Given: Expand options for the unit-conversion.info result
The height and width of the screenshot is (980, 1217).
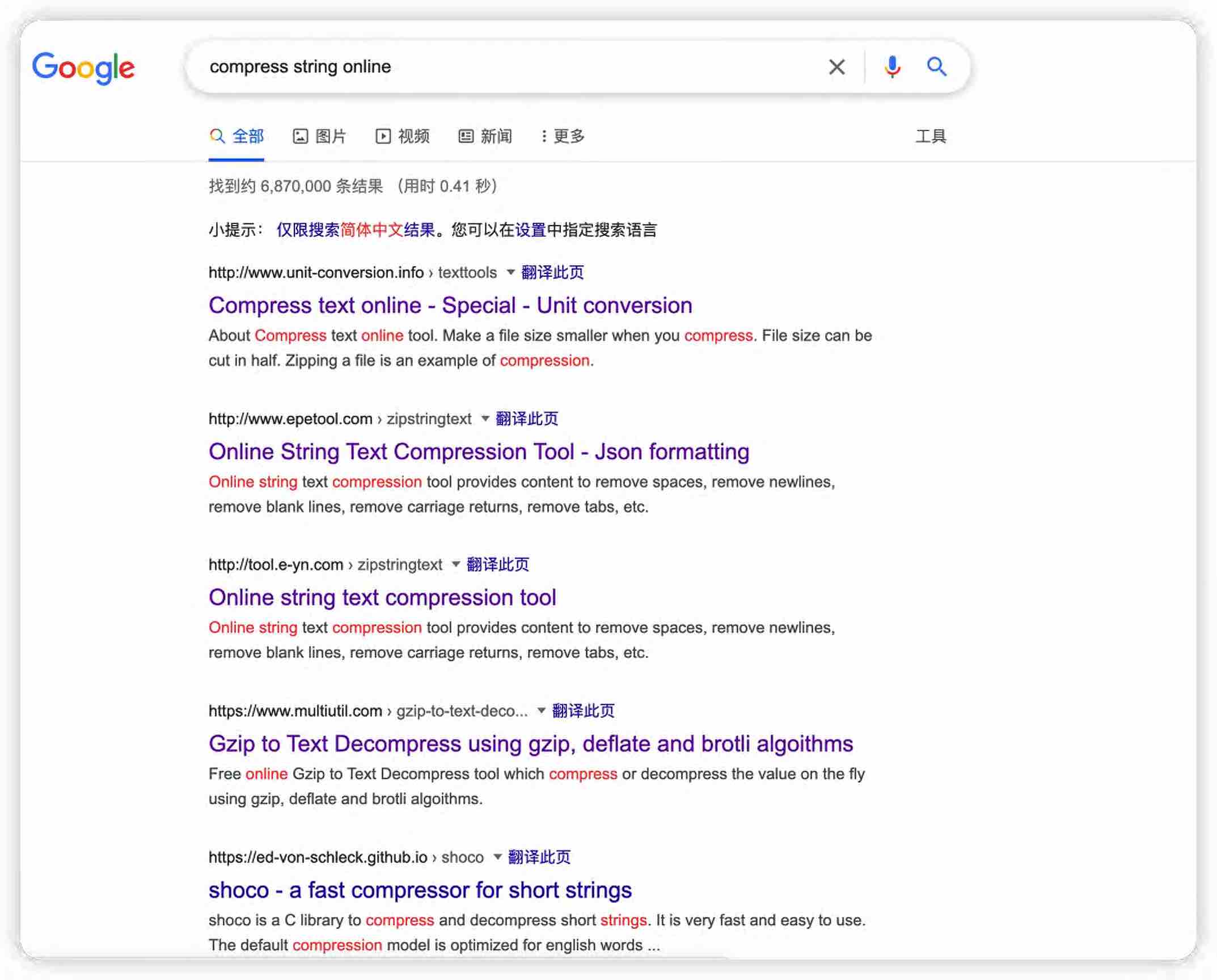Looking at the screenshot, I should (510, 273).
